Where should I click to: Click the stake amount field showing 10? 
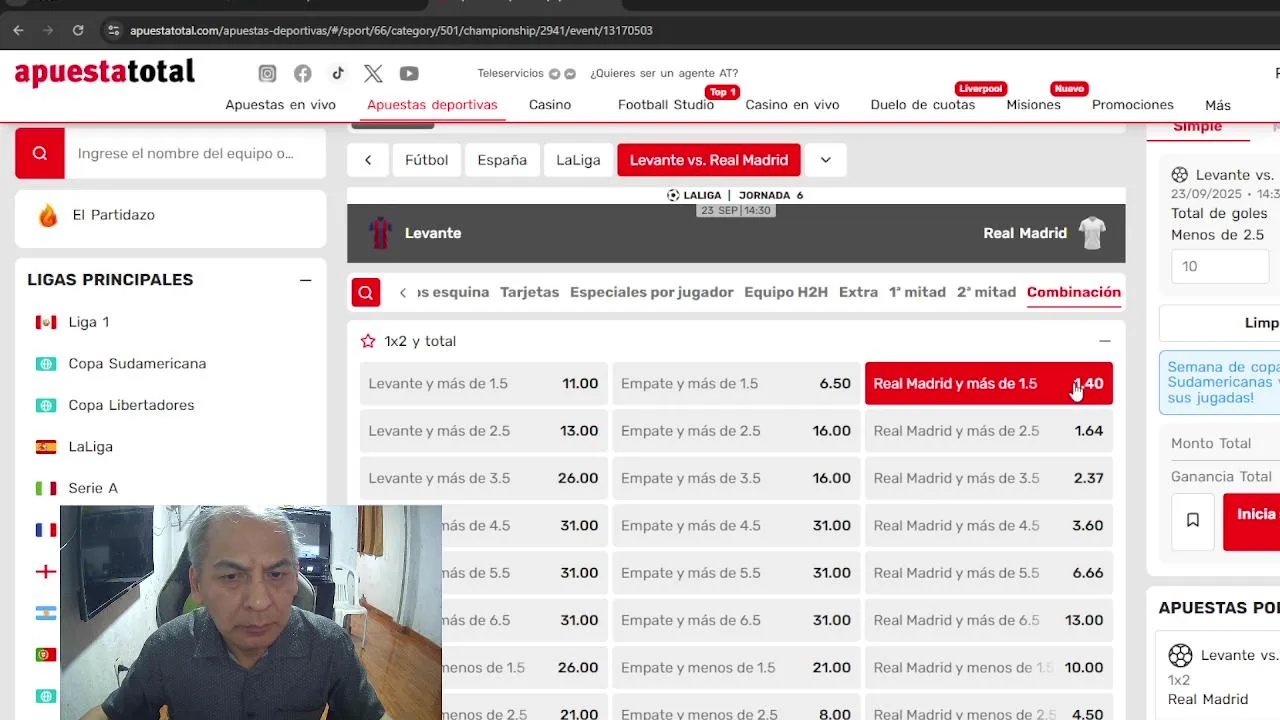[x=1220, y=266]
